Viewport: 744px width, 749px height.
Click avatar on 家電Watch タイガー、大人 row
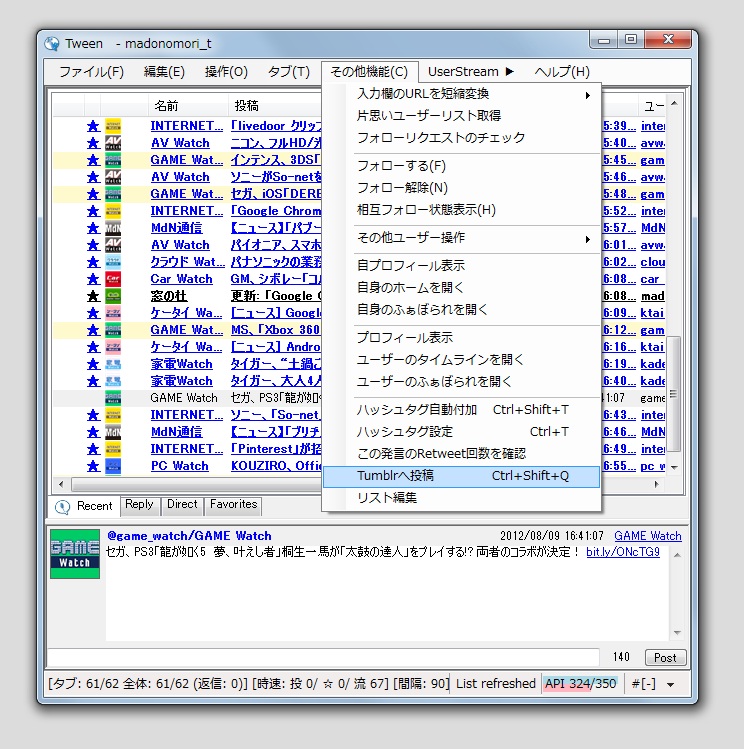point(113,381)
